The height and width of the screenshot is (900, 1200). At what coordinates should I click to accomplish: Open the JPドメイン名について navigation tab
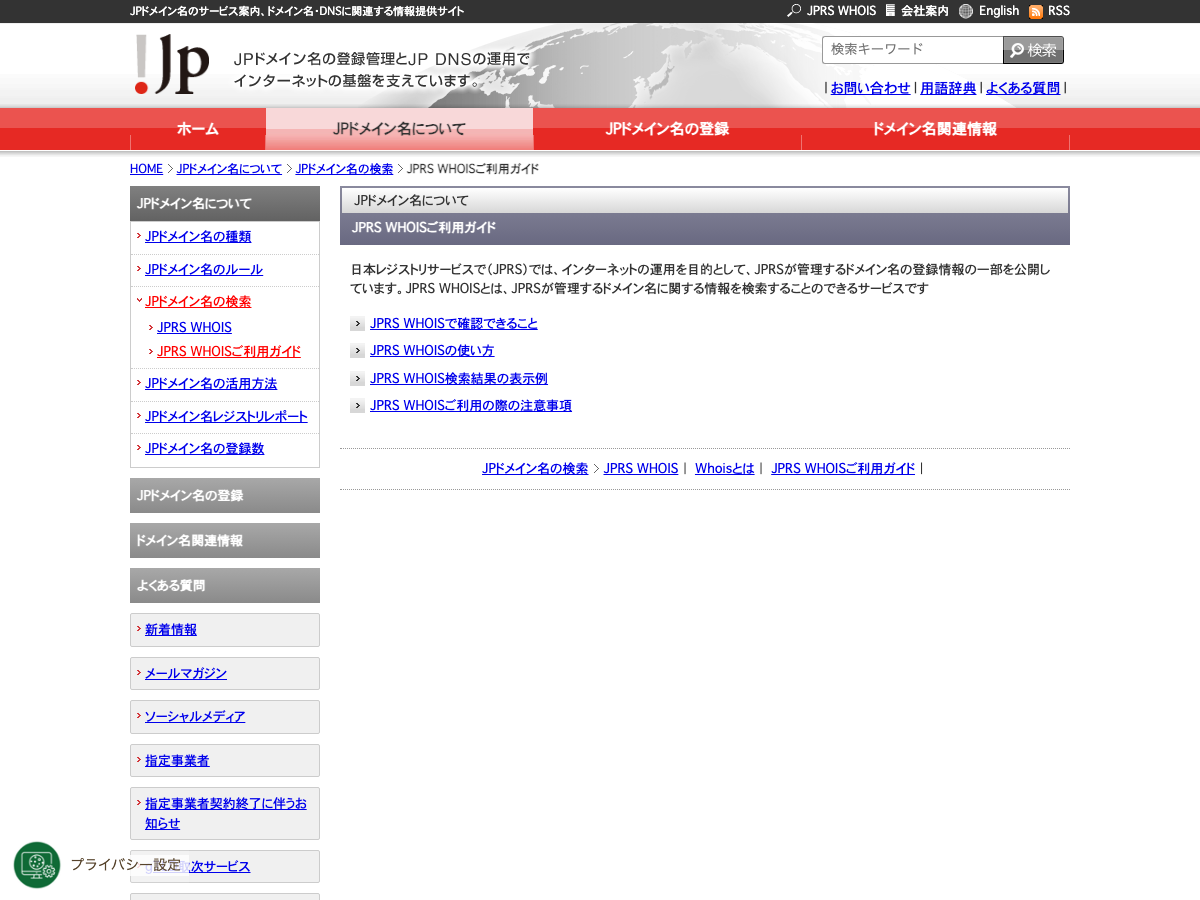click(x=399, y=129)
